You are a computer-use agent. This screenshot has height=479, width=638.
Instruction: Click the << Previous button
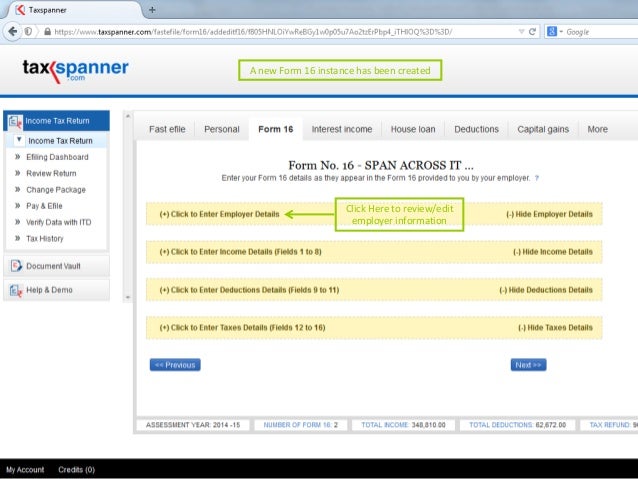[x=175, y=365]
